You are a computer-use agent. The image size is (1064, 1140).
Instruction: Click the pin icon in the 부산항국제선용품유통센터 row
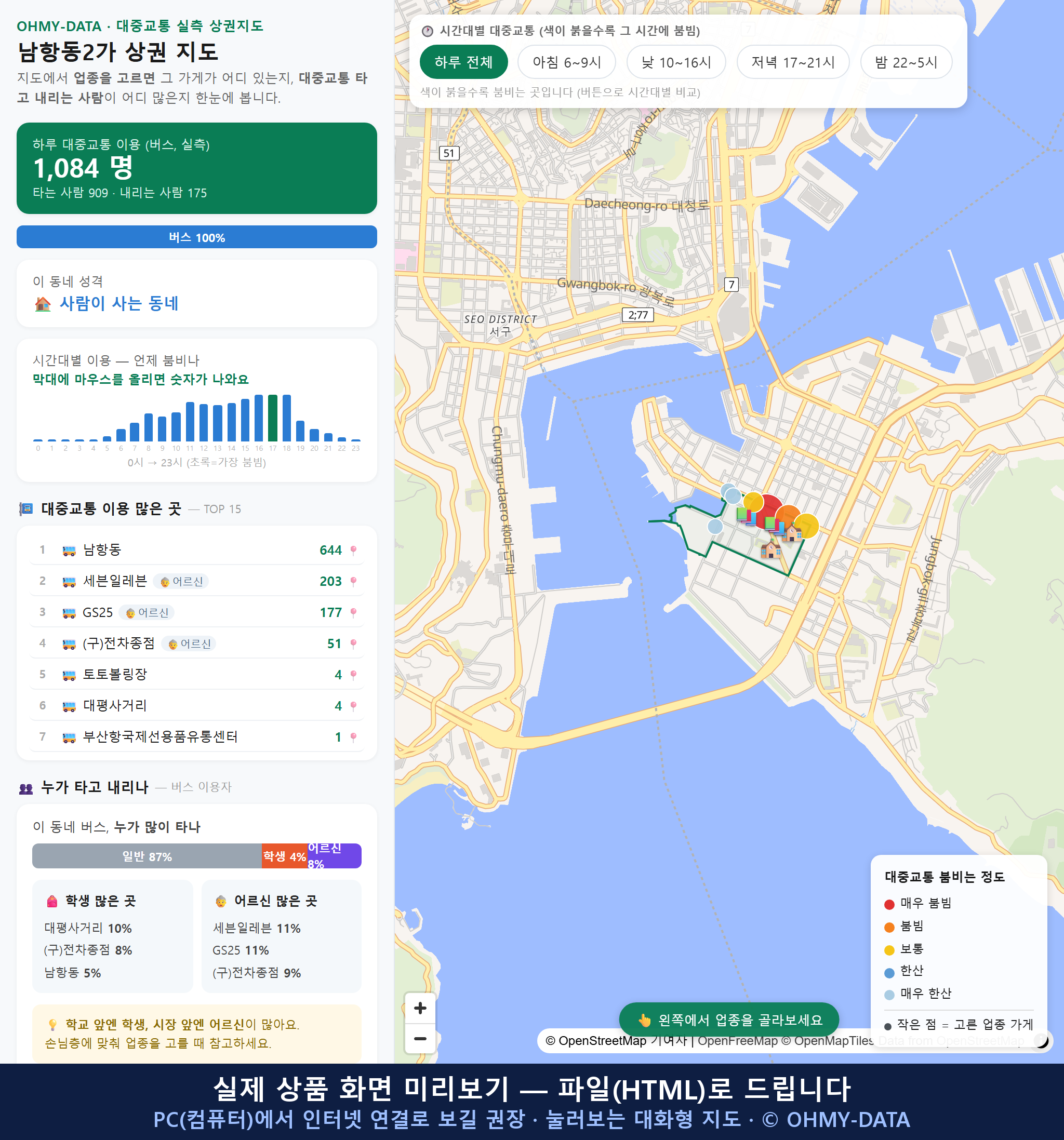pos(353,737)
